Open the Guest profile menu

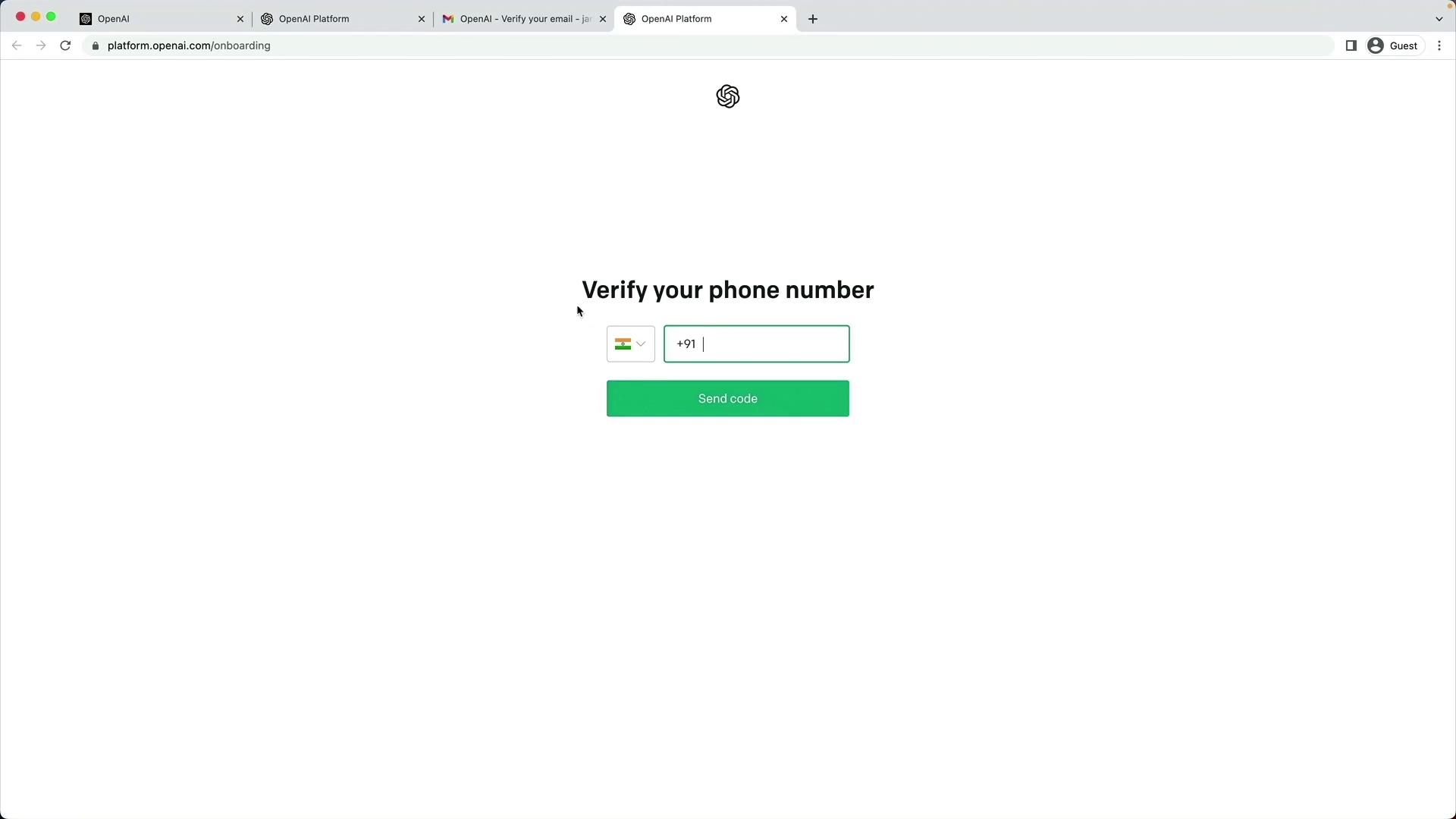pos(1394,45)
